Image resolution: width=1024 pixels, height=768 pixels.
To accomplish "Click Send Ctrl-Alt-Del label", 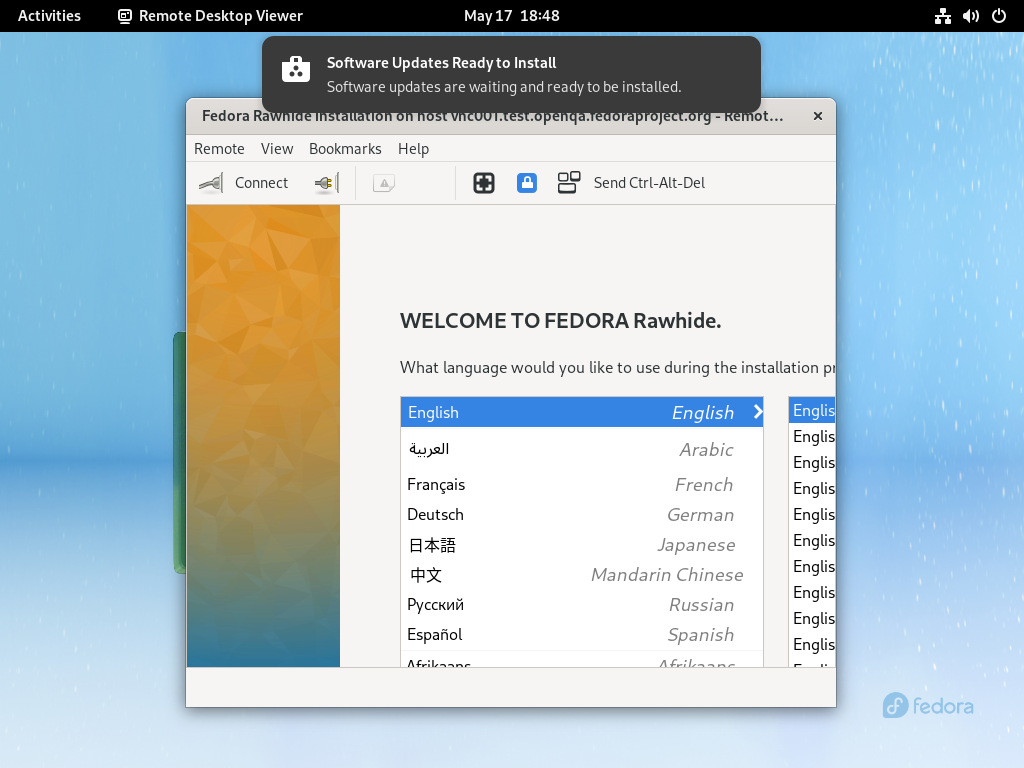I will [649, 183].
